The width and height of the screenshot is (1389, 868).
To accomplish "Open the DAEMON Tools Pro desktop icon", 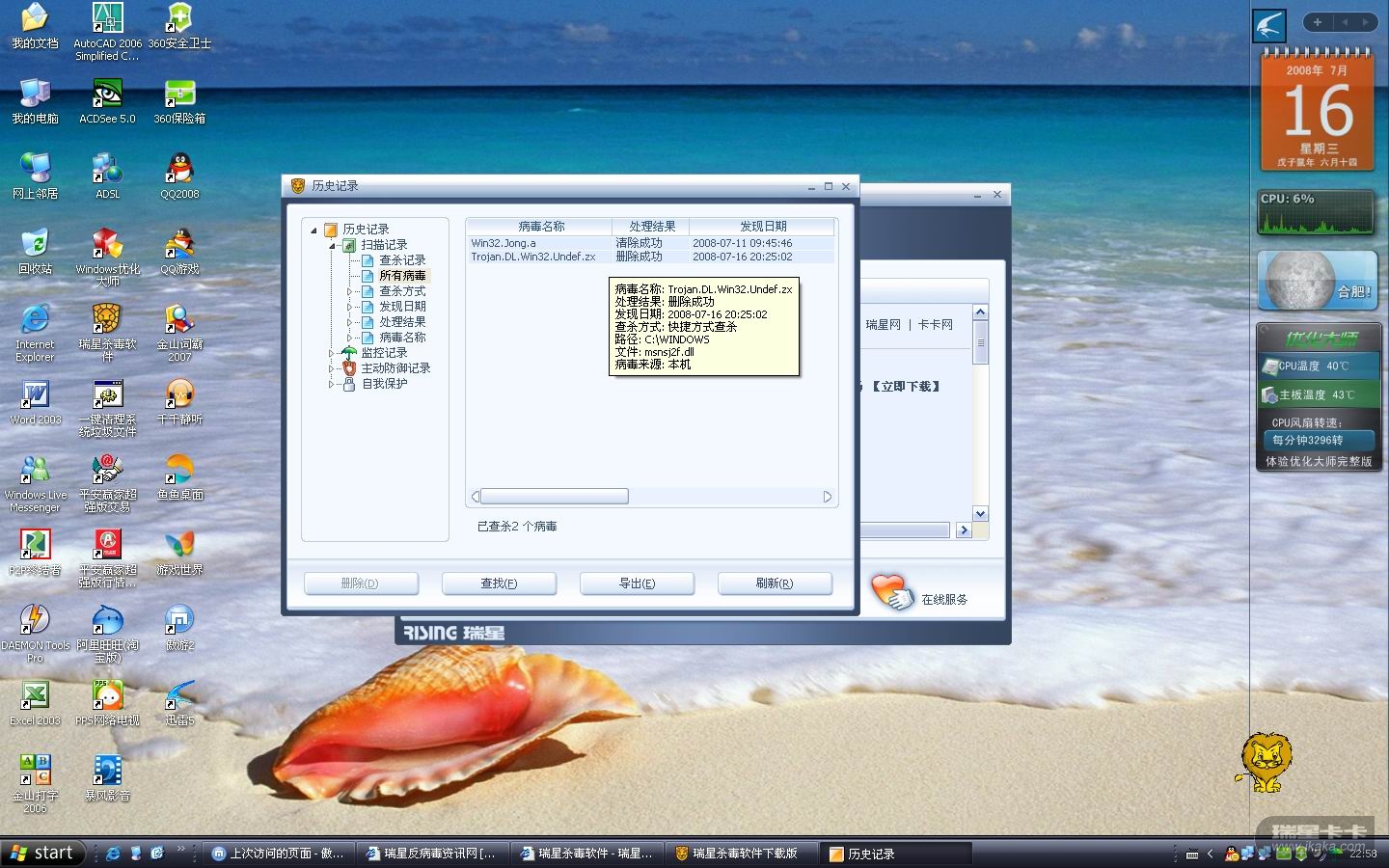I will tap(35, 621).
